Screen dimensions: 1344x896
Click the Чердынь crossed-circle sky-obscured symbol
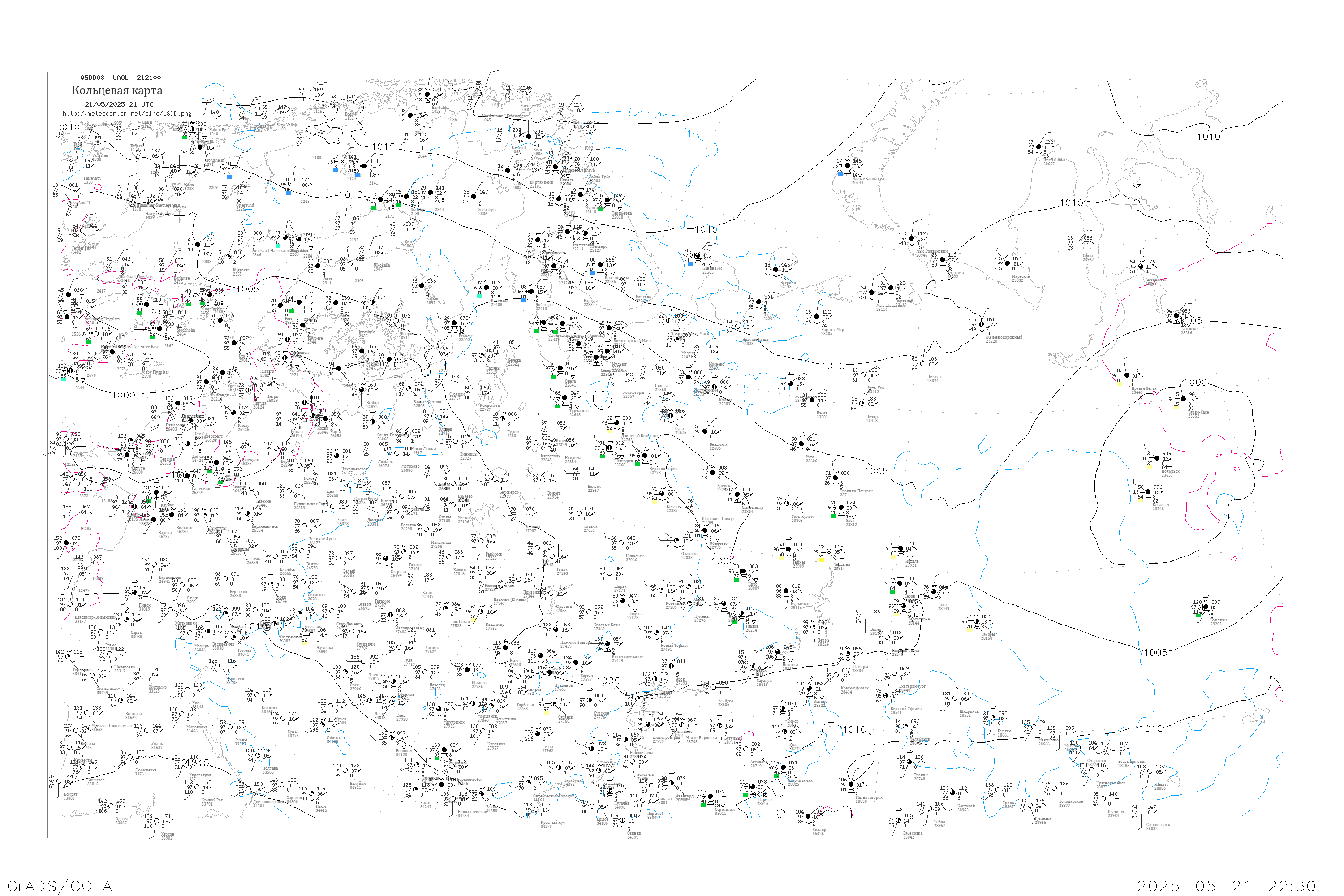829,551
